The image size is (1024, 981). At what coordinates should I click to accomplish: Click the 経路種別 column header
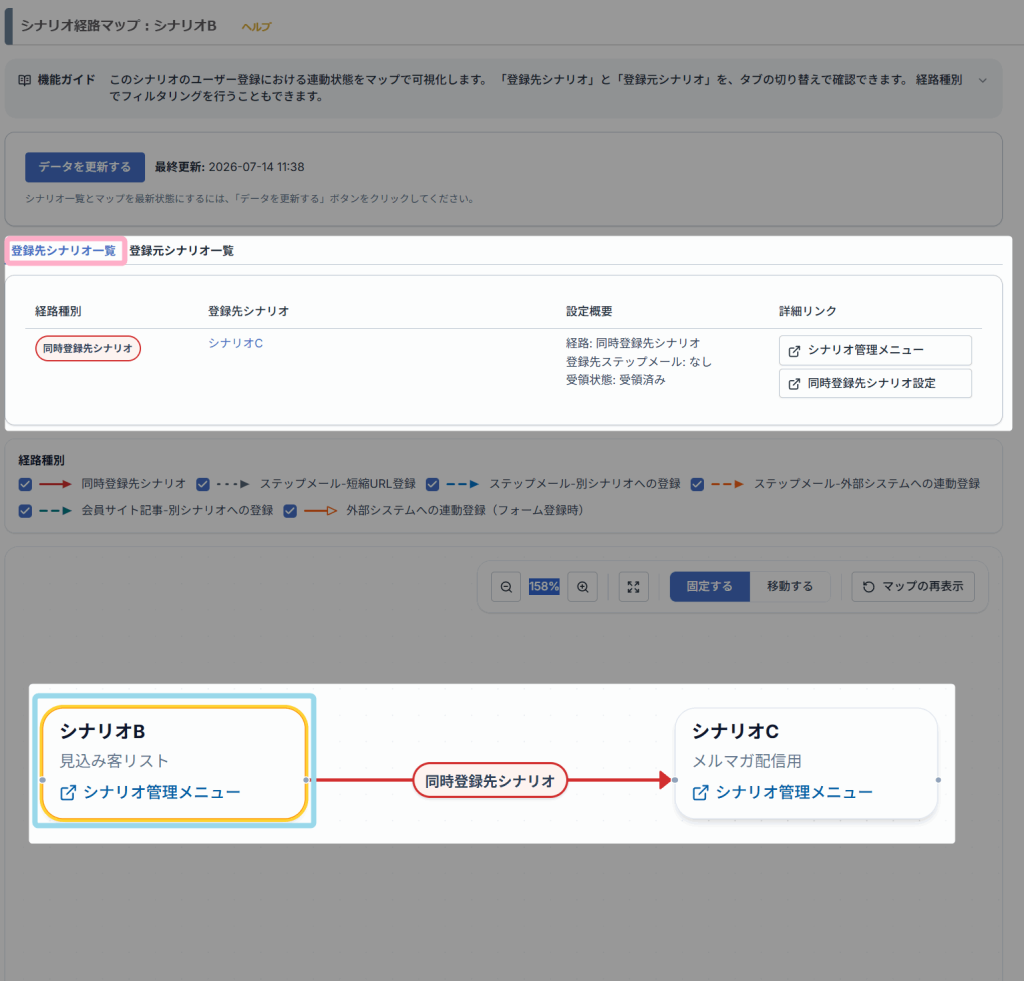[58, 312]
